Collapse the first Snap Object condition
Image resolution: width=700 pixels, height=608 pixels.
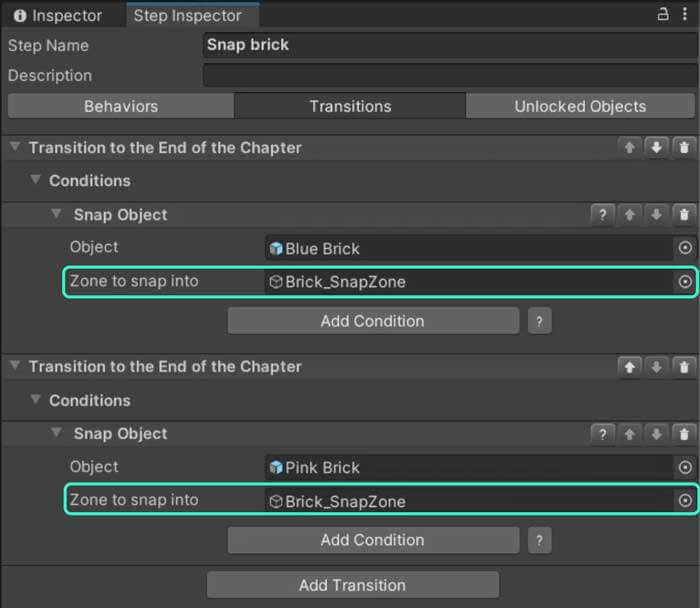coord(57,215)
